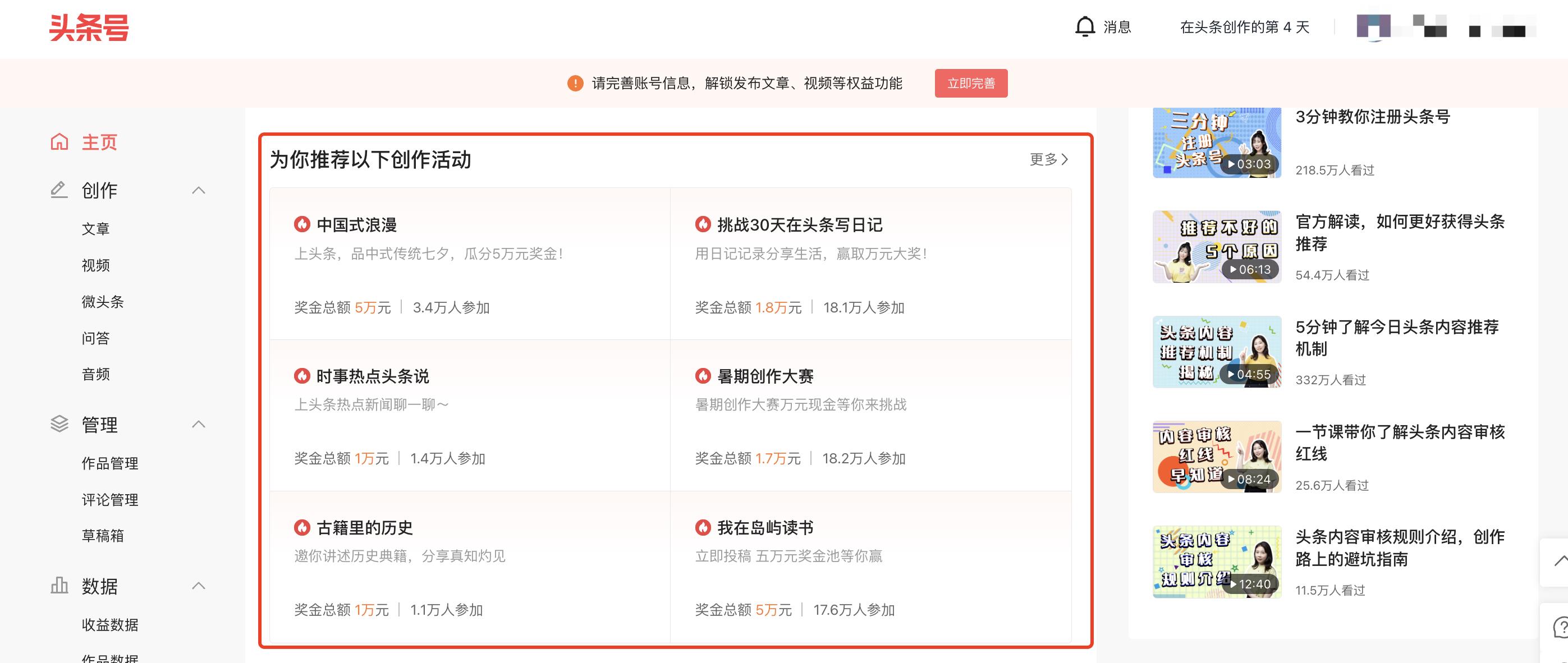Click the layers icon next to 管理
Image resolution: width=1568 pixels, height=663 pixels.
(59, 424)
